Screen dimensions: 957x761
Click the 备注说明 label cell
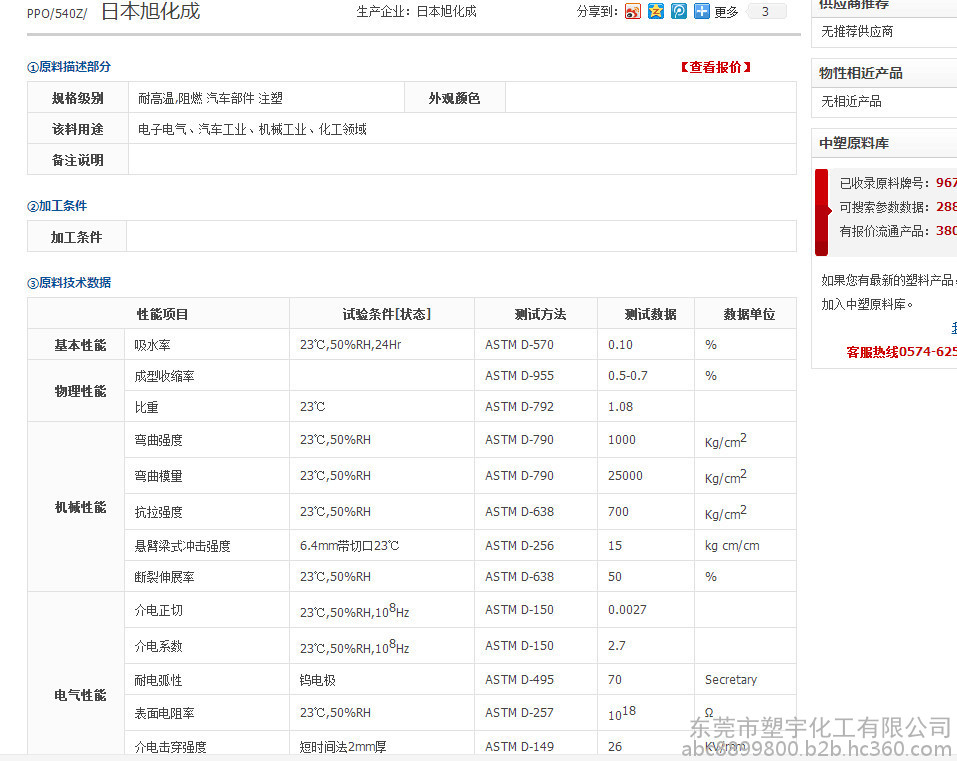pyautogui.click(x=78, y=160)
